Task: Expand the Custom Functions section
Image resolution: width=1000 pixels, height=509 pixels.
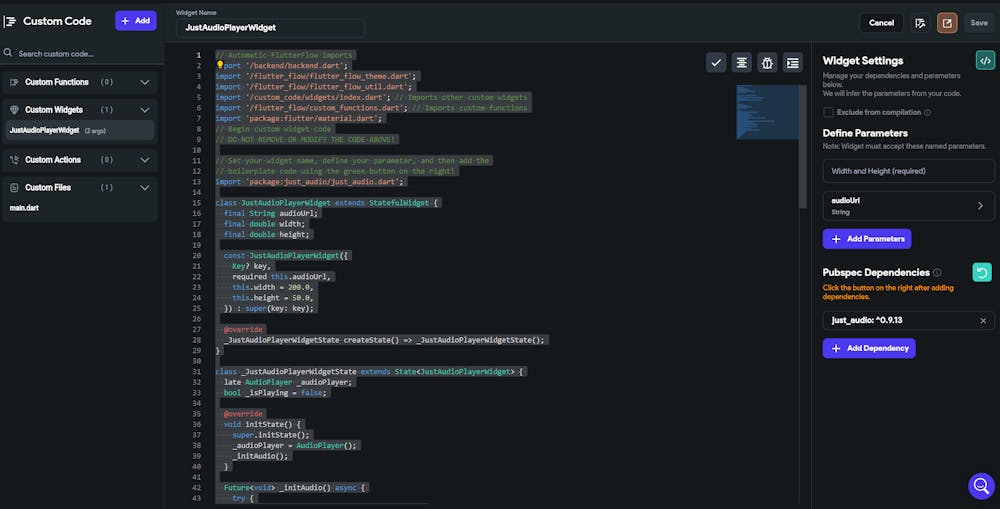Action: [145, 82]
